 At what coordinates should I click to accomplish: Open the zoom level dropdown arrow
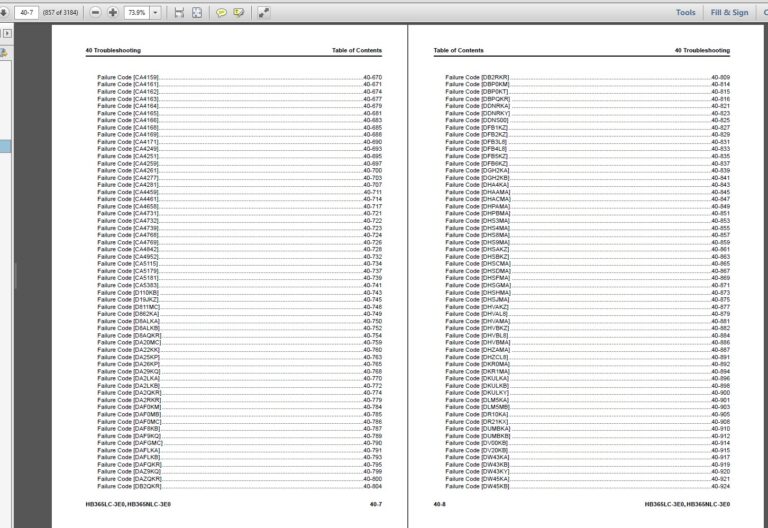point(155,12)
